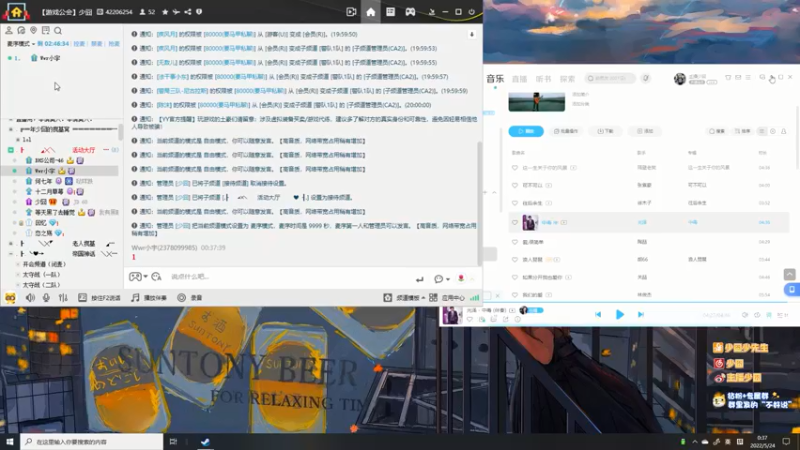Click the batch operation button
Image resolution: width=800 pixels, height=450 pixels.
click(x=566, y=131)
